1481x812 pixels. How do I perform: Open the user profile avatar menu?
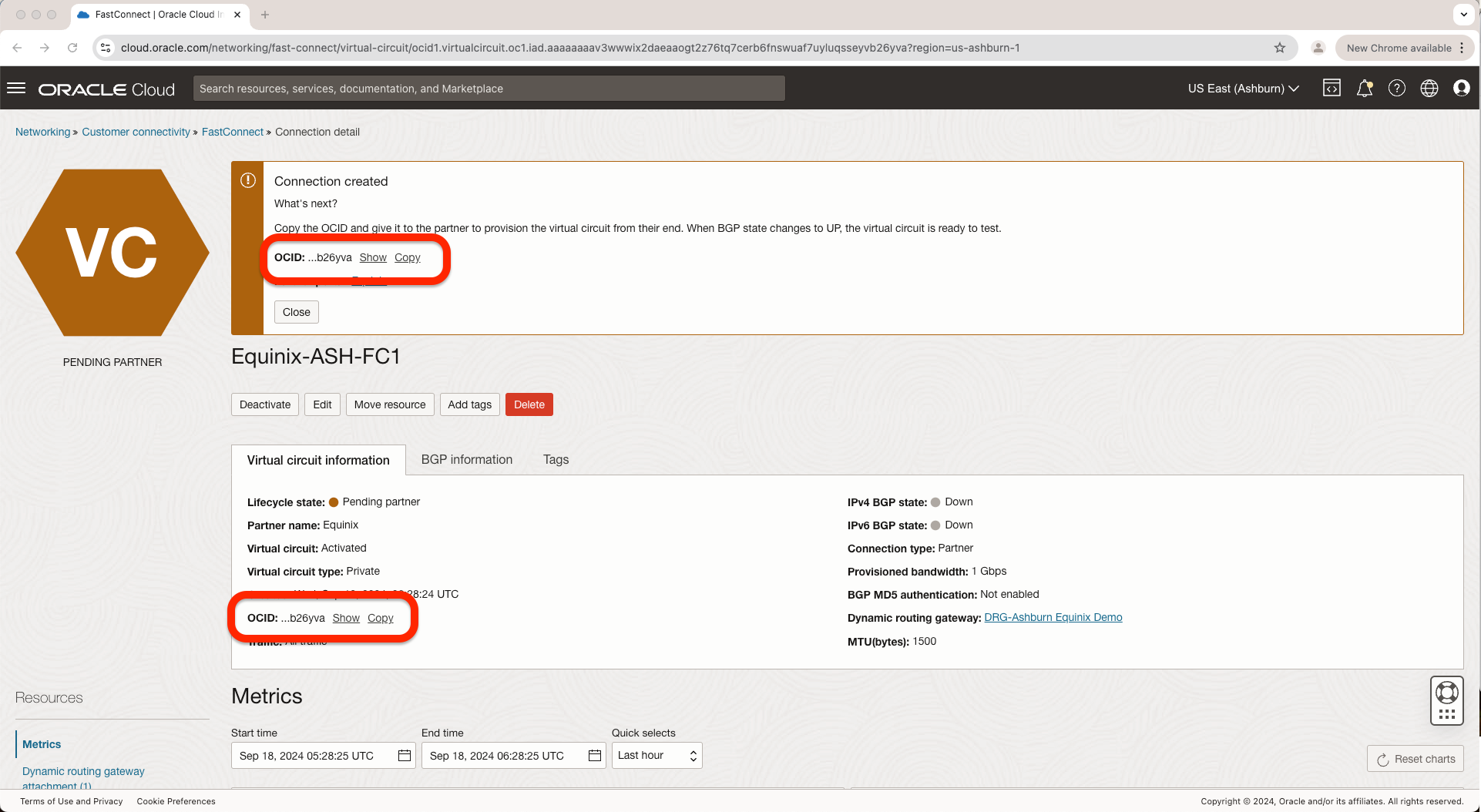point(1462,89)
